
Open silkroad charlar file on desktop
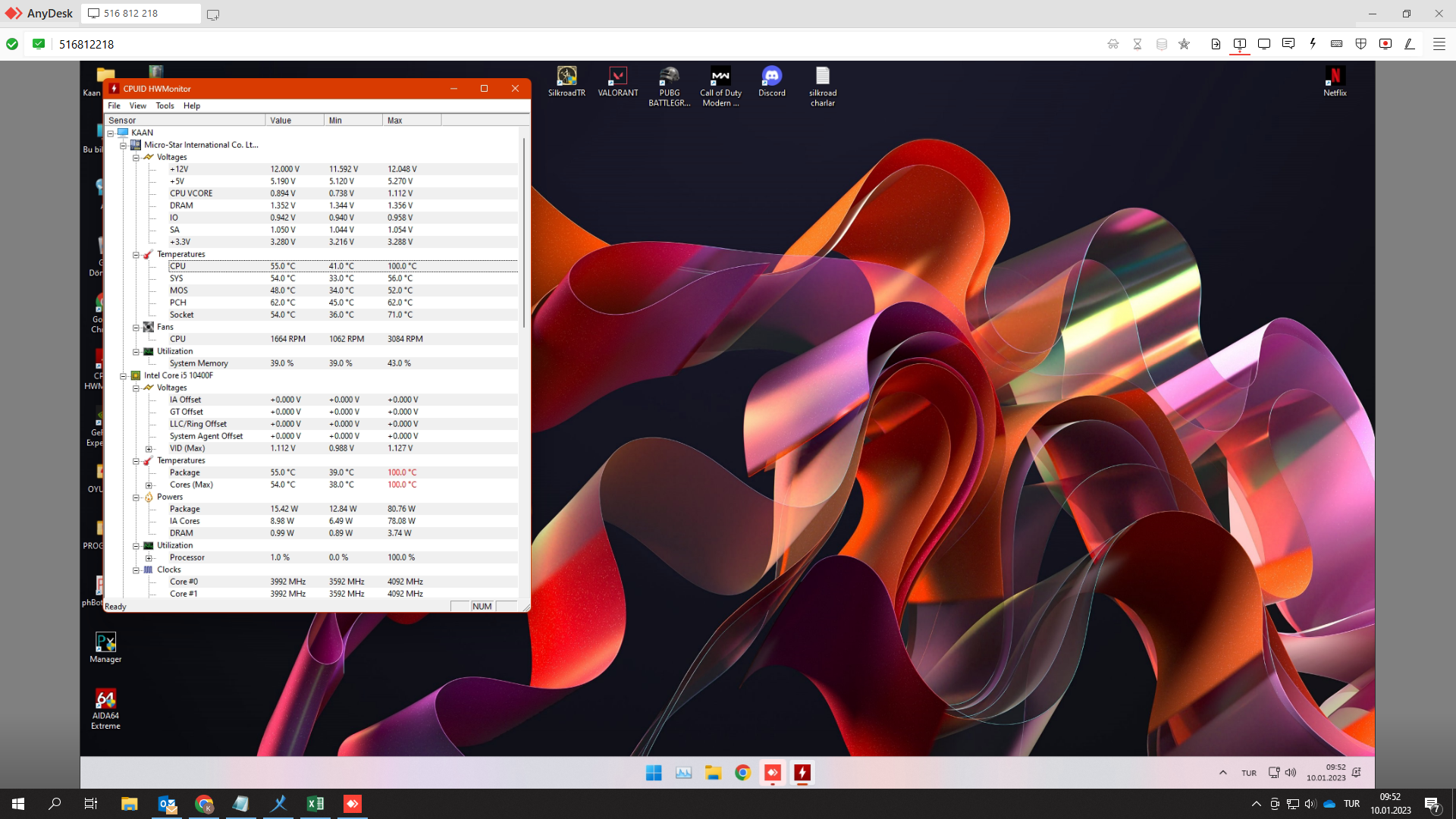click(x=823, y=86)
